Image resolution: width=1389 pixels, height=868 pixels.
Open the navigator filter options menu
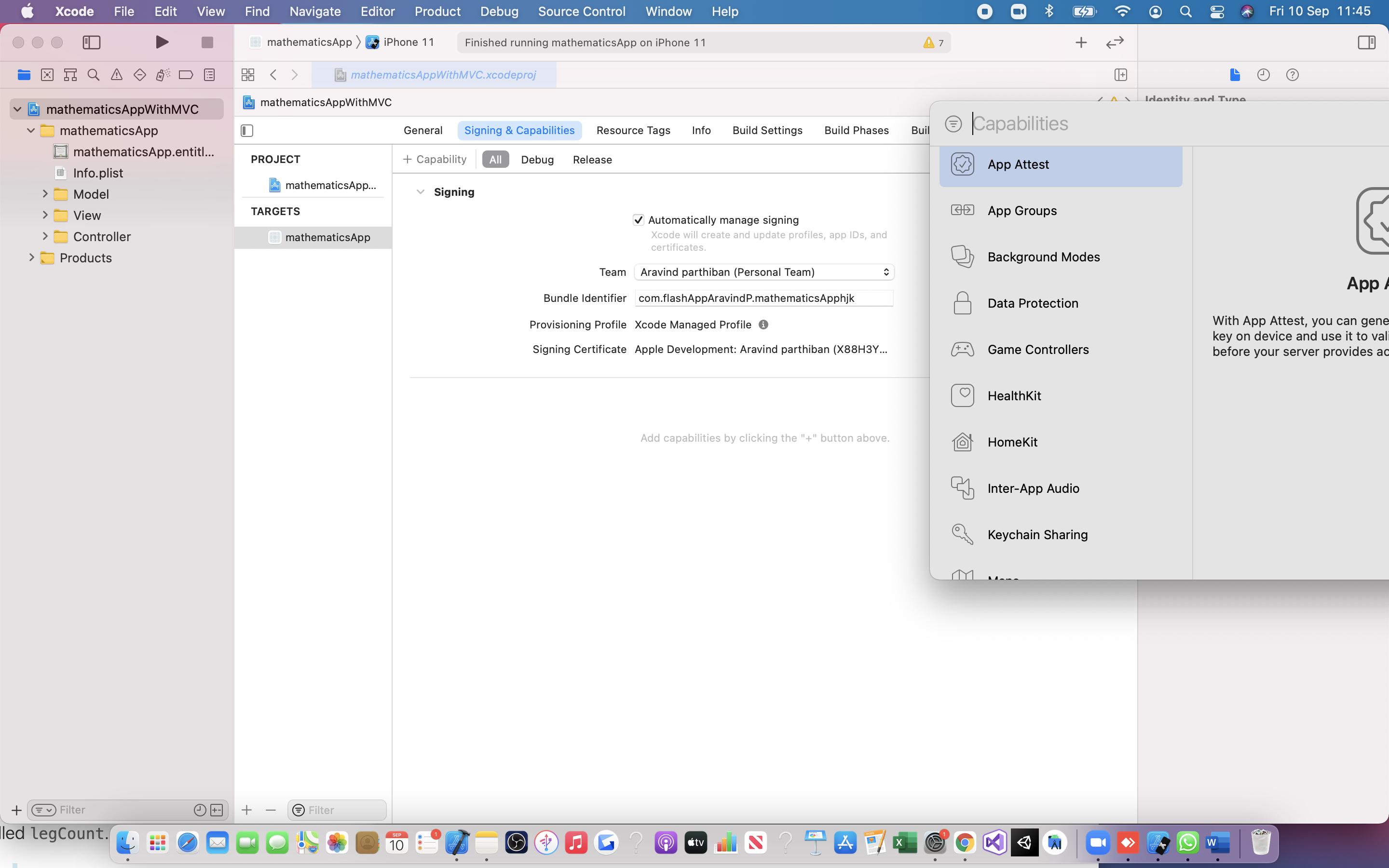pyautogui.click(x=43, y=810)
